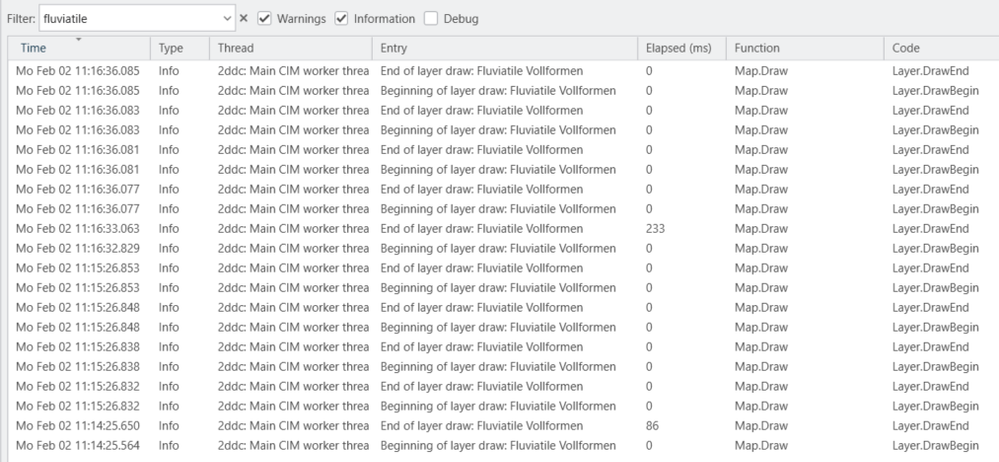Select the row timestamped 11:16:32.829
This screenshot has width=999, height=462.
click(x=503, y=249)
